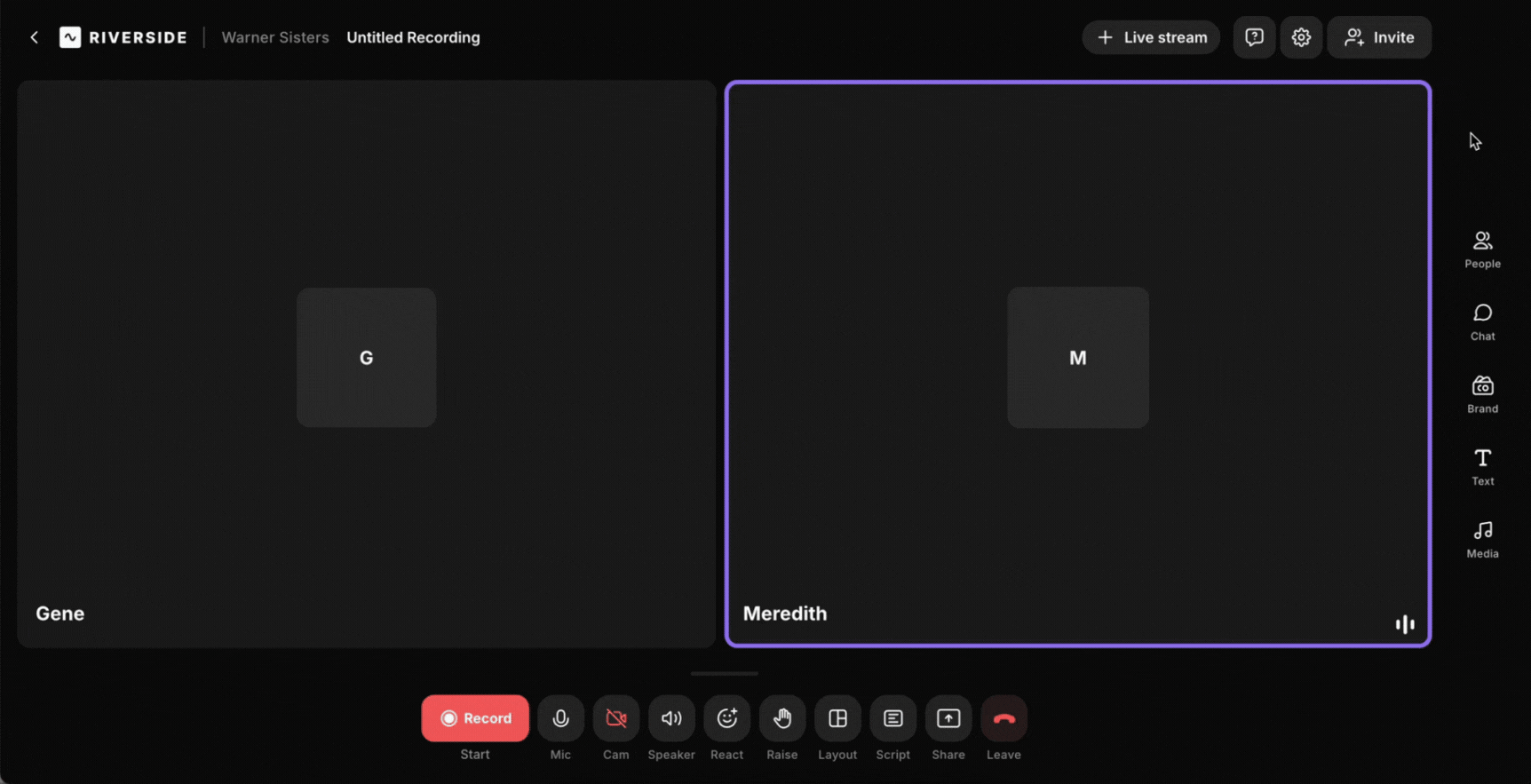Viewport: 1531px width, 784px height.
Task: Open the Script teleprompter
Action: 892,718
